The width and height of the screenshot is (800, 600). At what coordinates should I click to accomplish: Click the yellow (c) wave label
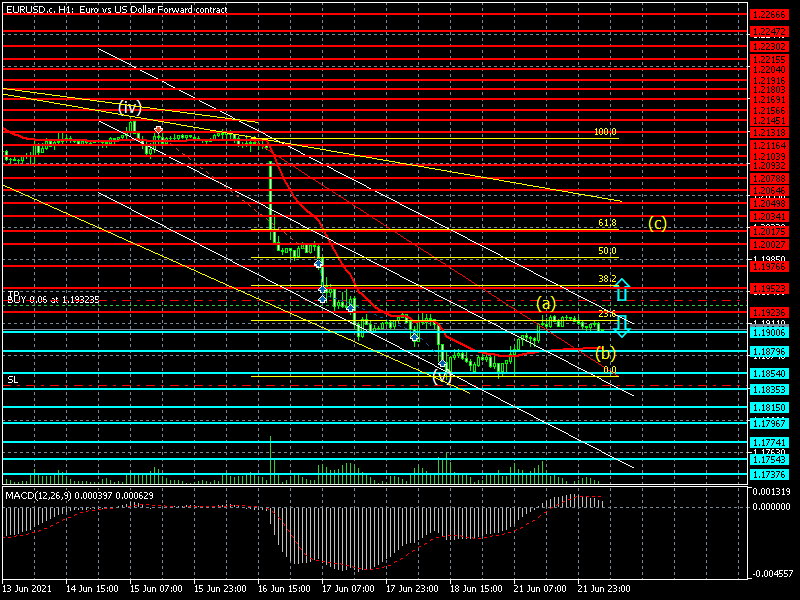(657, 223)
